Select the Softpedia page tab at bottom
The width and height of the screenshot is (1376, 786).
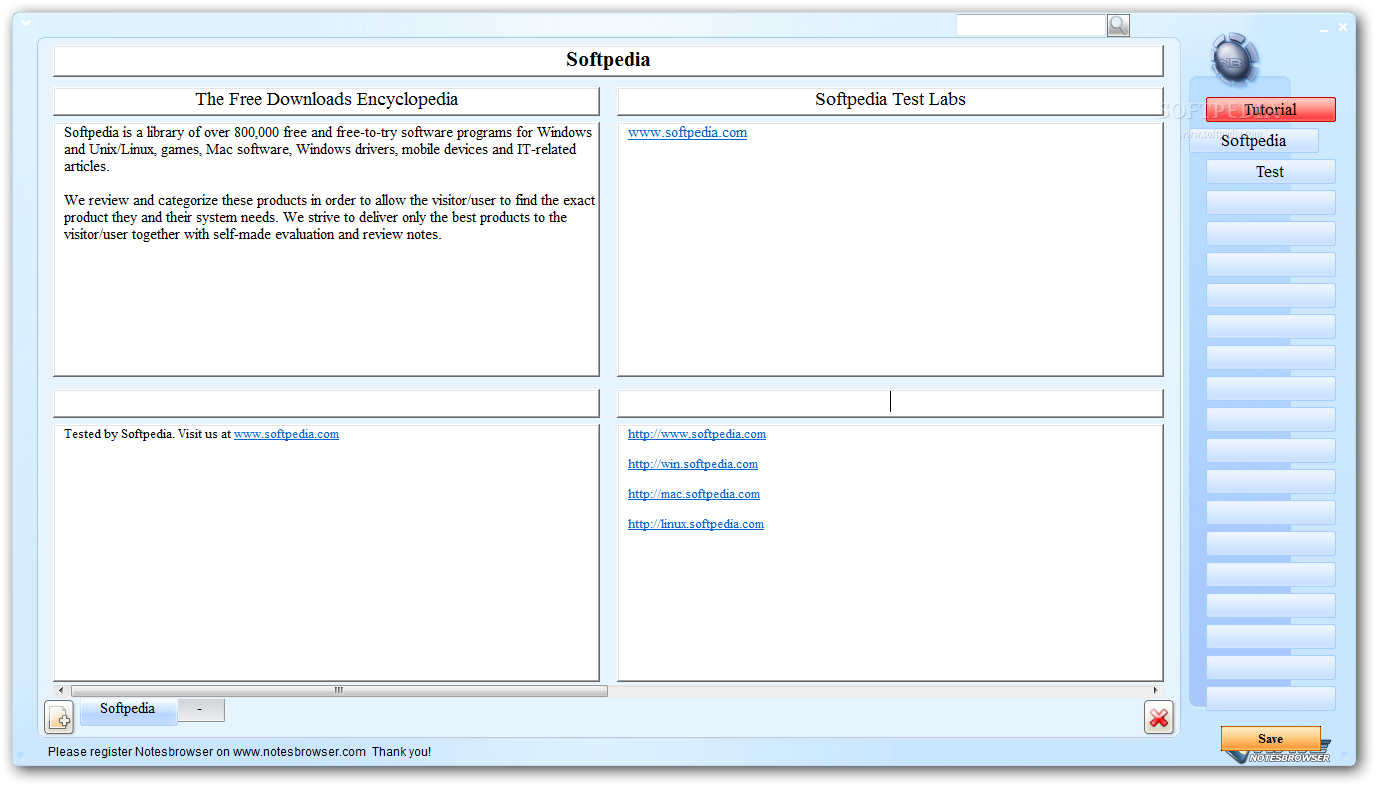coord(128,710)
